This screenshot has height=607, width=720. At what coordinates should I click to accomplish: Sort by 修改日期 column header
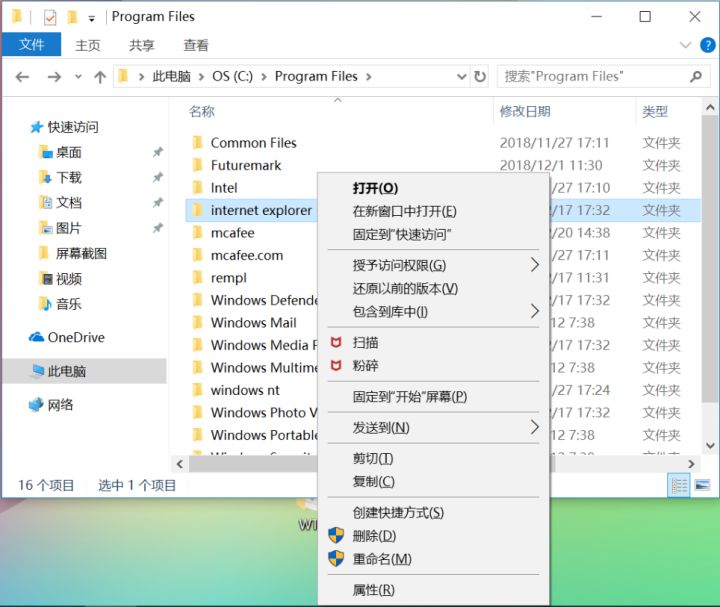pos(525,111)
